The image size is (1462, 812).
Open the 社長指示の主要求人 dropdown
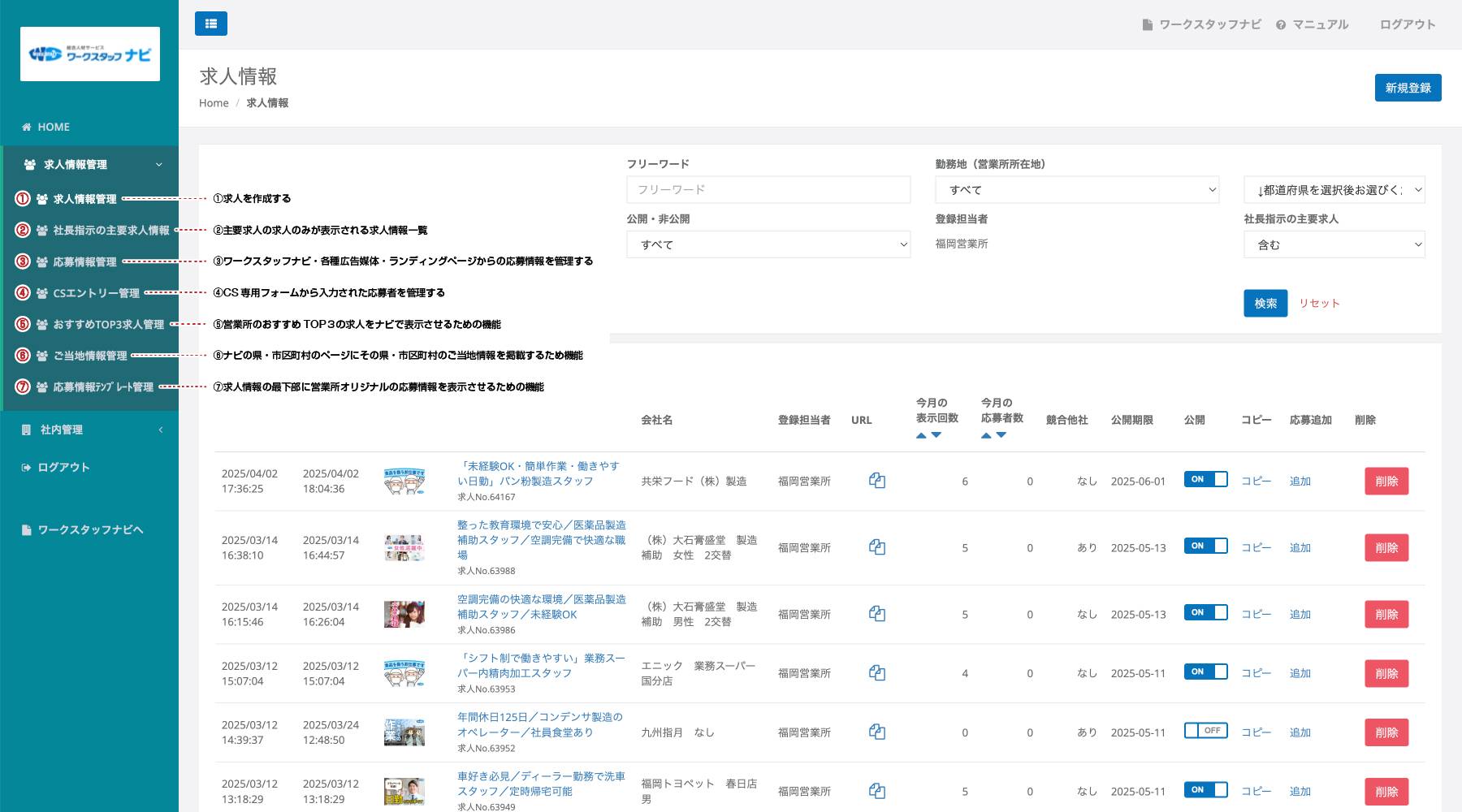tap(1334, 244)
